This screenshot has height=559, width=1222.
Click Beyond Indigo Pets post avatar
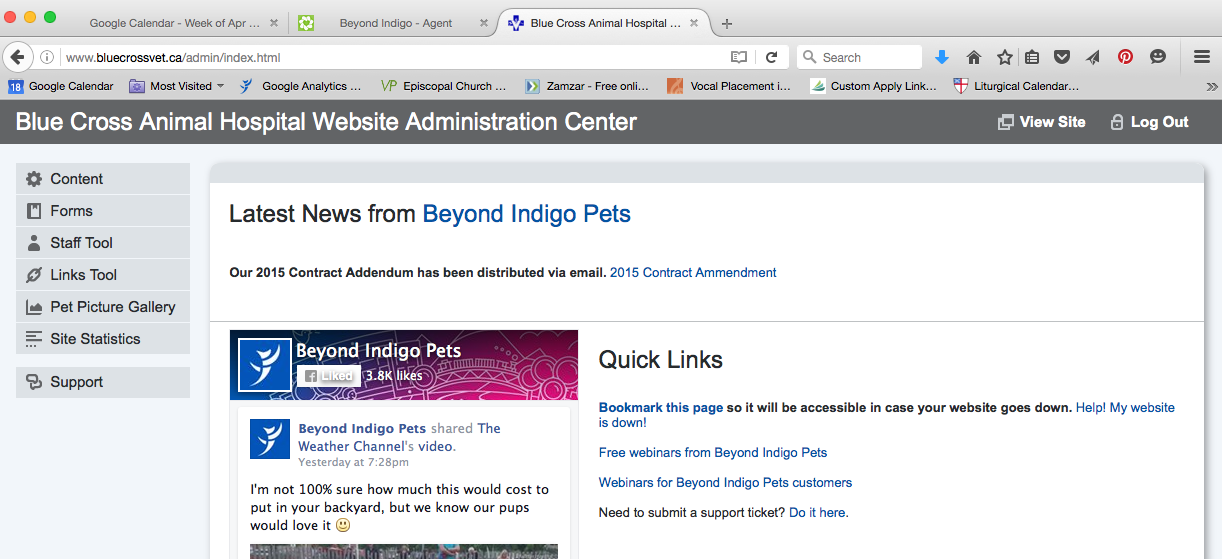click(270, 439)
